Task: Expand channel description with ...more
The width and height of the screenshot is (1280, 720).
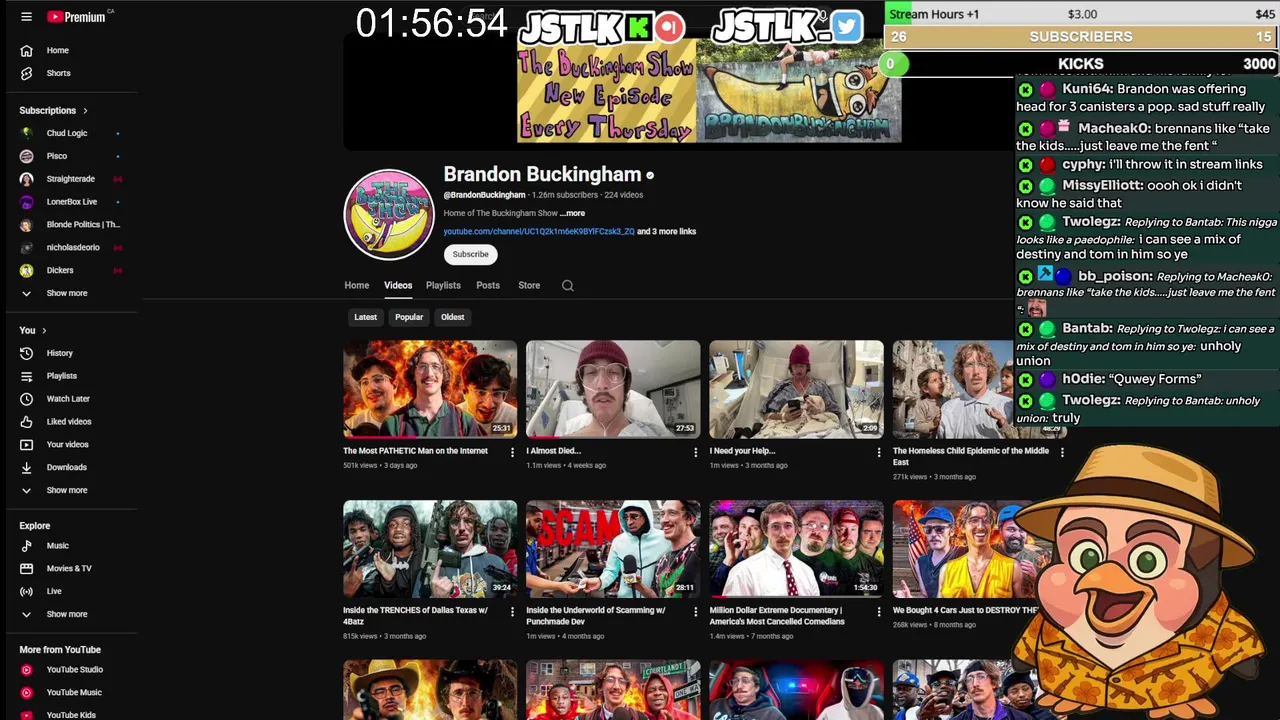Action: pos(572,213)
